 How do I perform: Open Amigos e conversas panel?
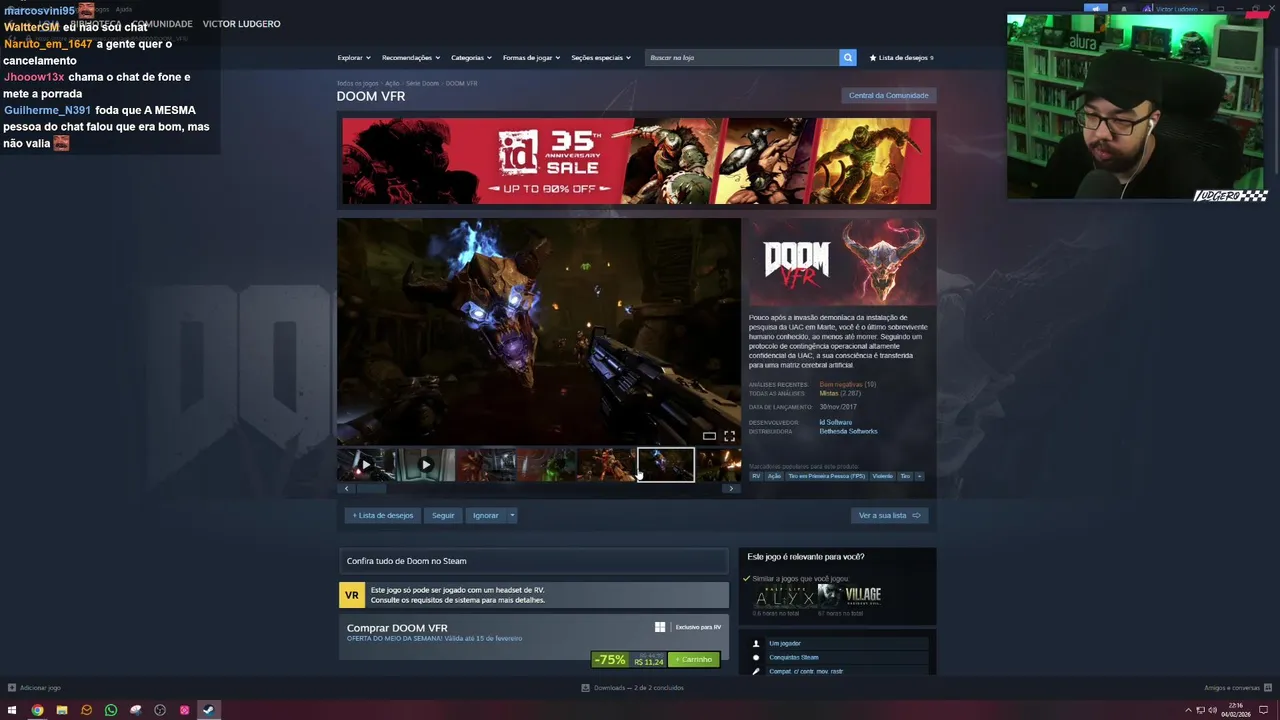(x=1239, y=688)
